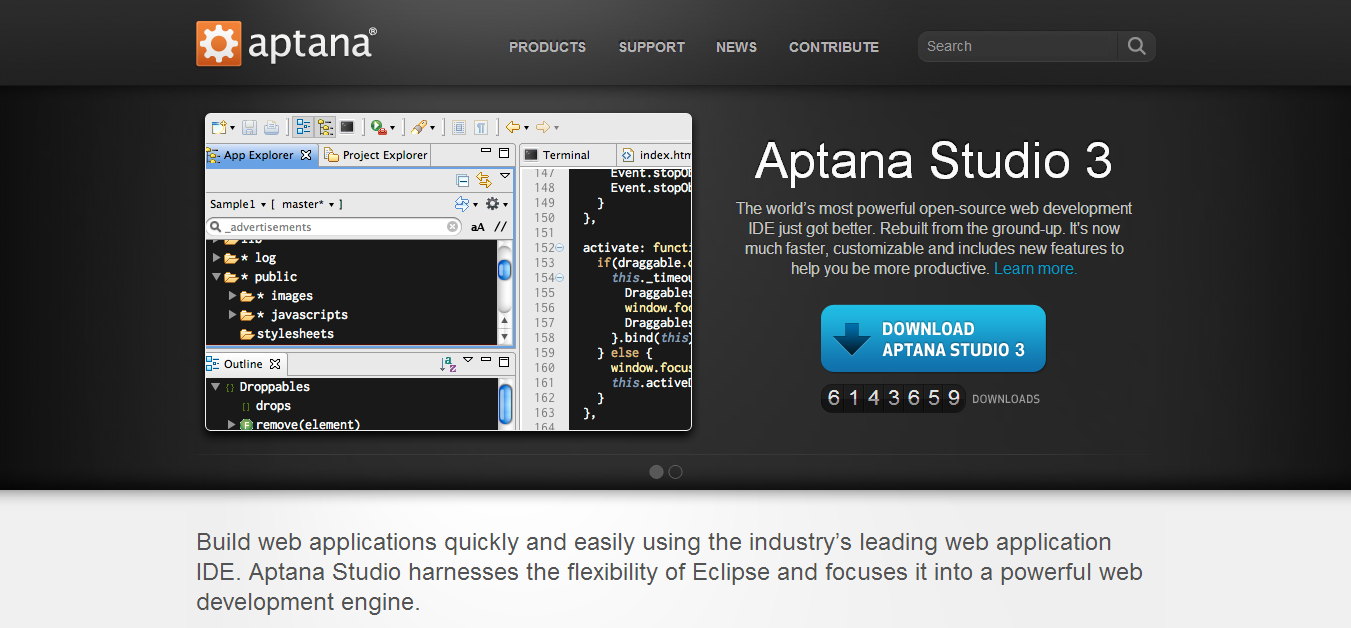Image resolution: width=1351 pixels, height=628 pixels.
Task: Toggle code fold marker at line 154
Action: pyautogui.click(x=559, y=278)
